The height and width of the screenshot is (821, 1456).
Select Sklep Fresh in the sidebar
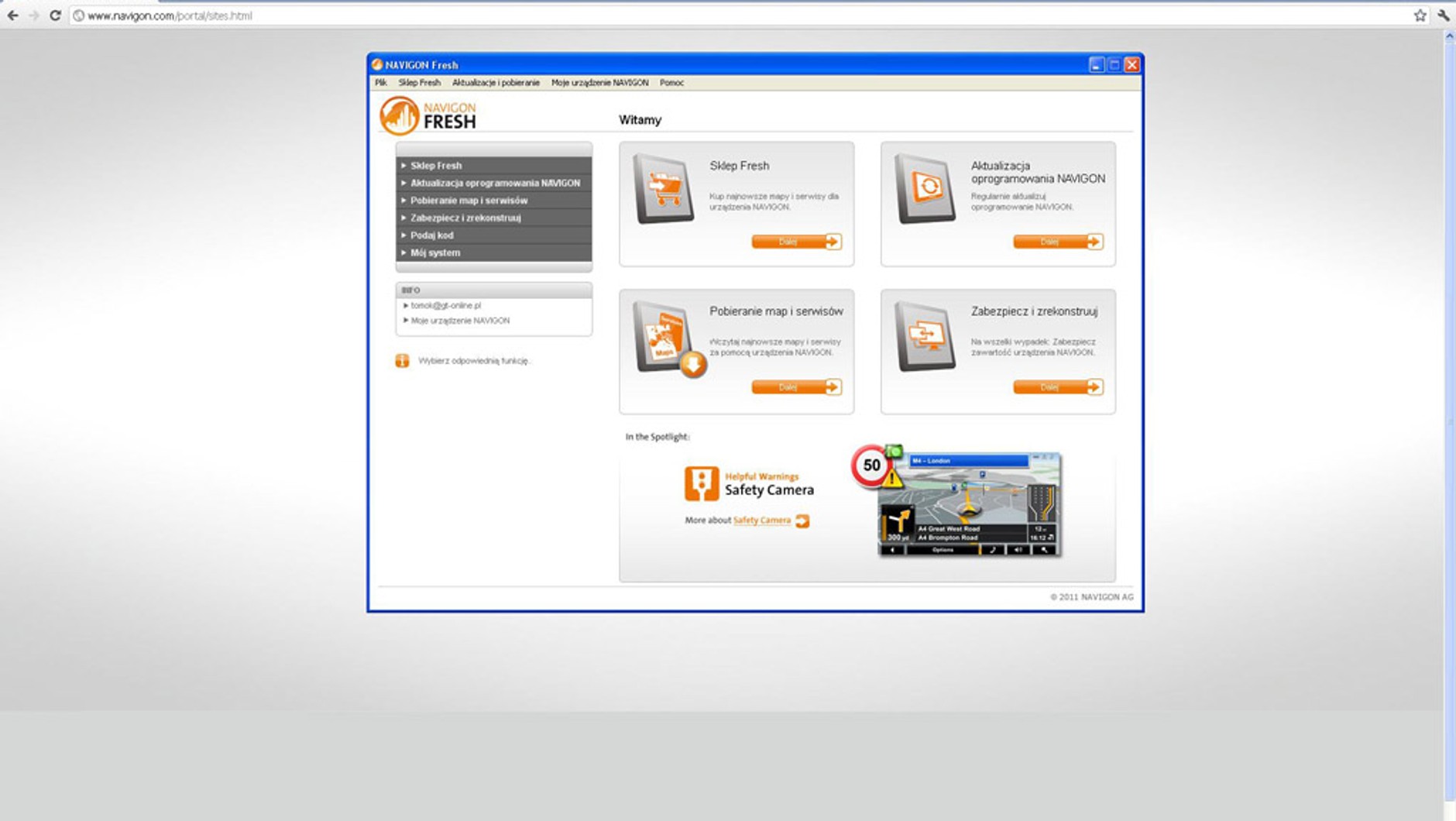pos(494,166)
